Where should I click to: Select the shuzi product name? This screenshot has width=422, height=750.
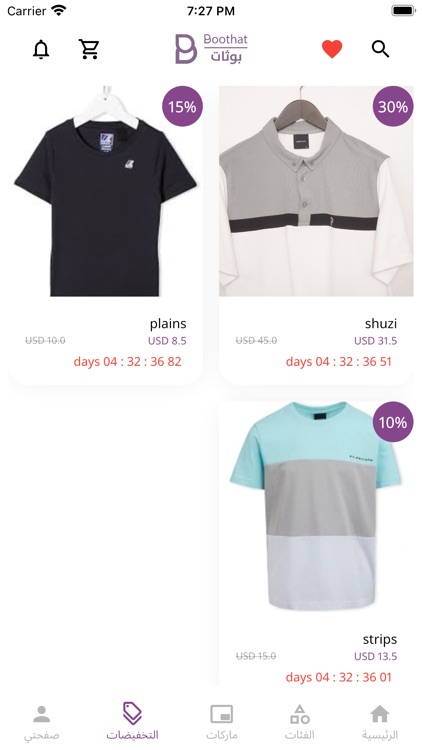click(381, 324)
